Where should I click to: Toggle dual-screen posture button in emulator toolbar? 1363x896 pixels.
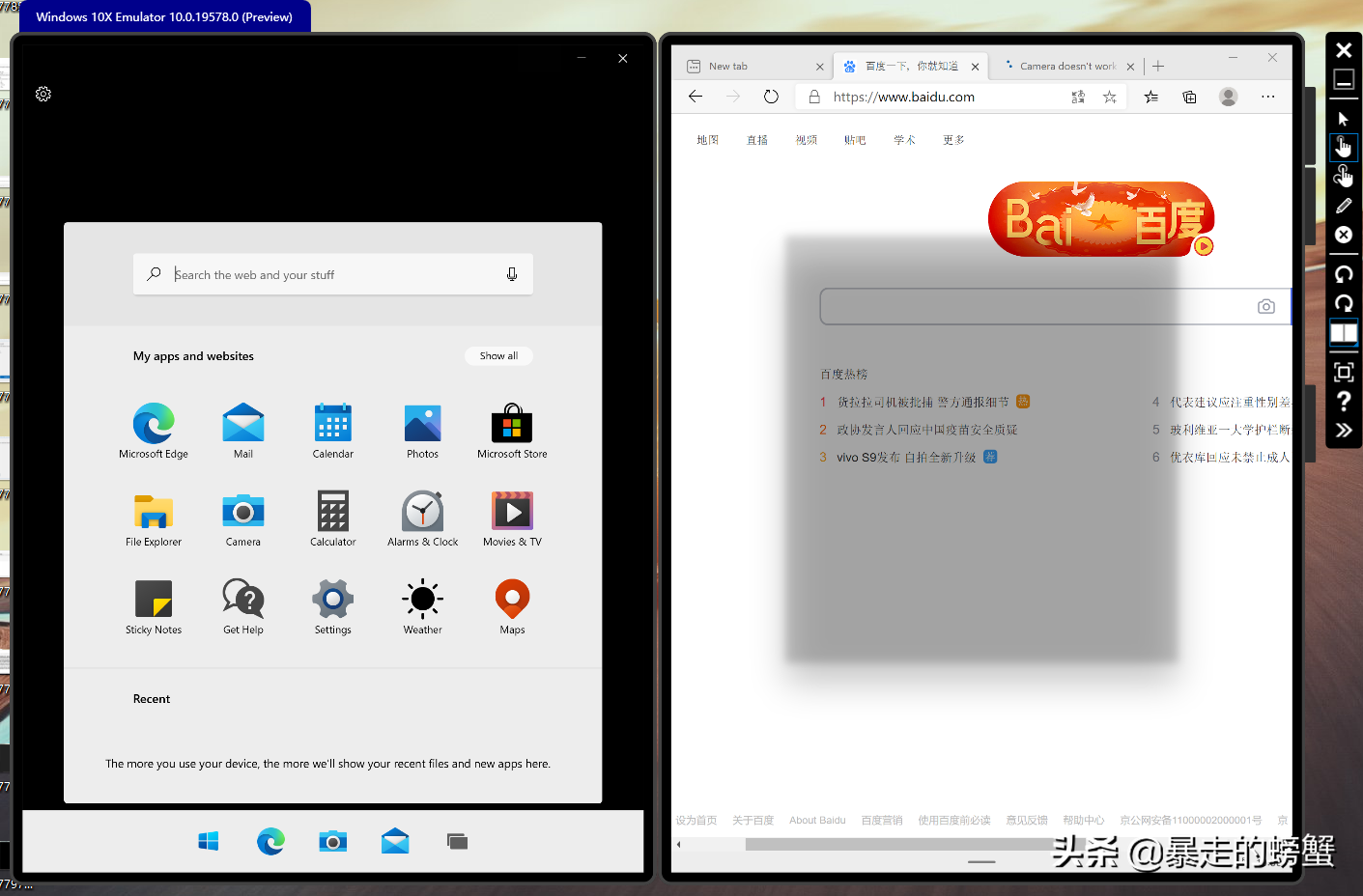click(1344, 333)
